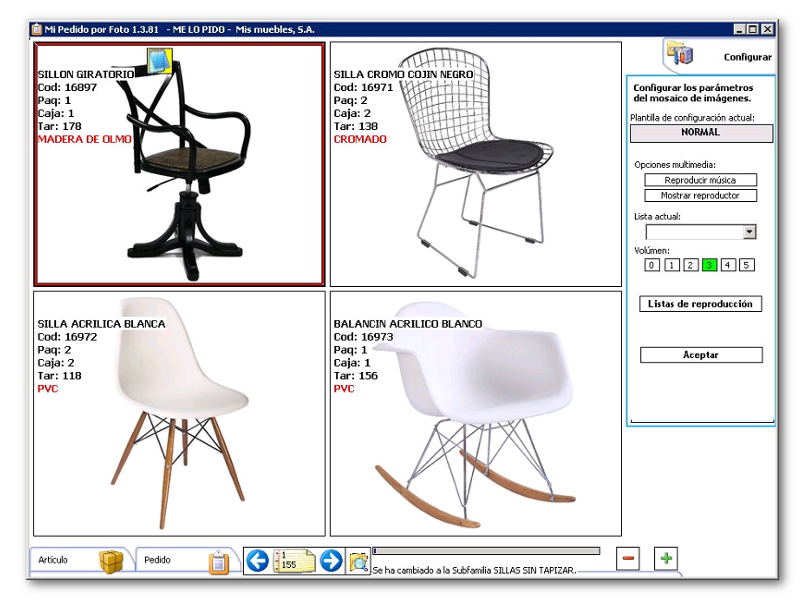800x600 pixels.
Task: Click the Tar: 138 text
Action: (356, 126)
